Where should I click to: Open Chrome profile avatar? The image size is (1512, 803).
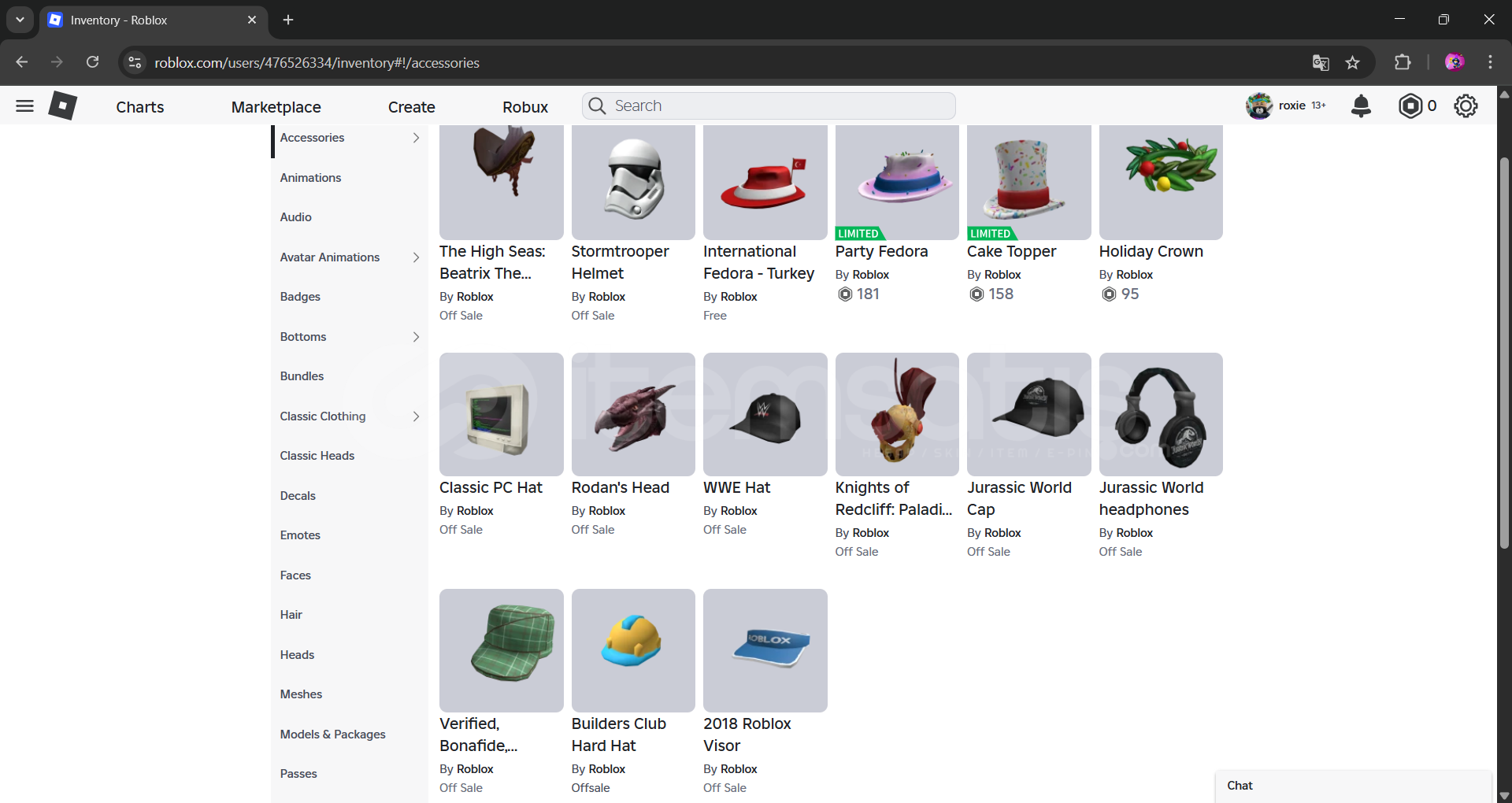pos(1455,62)
